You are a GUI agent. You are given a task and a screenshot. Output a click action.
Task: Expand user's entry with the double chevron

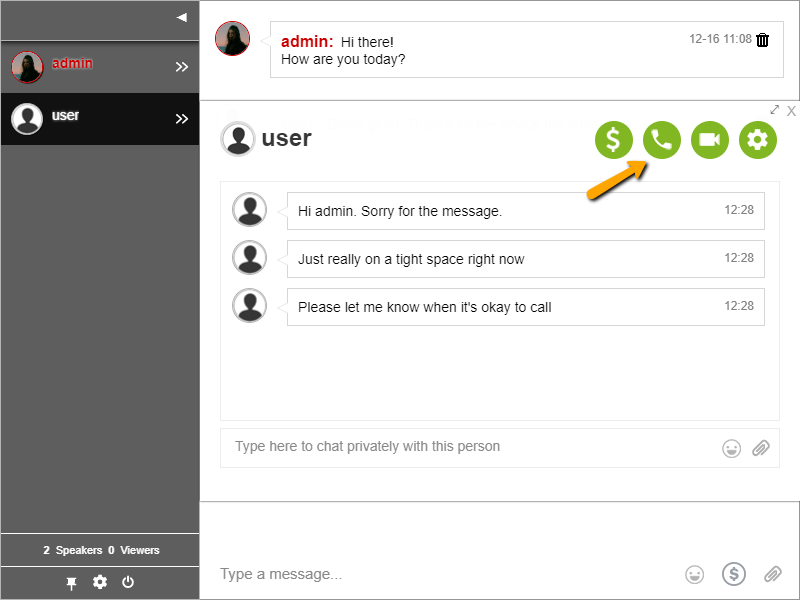pyautogui.click(x=182, y=118)
